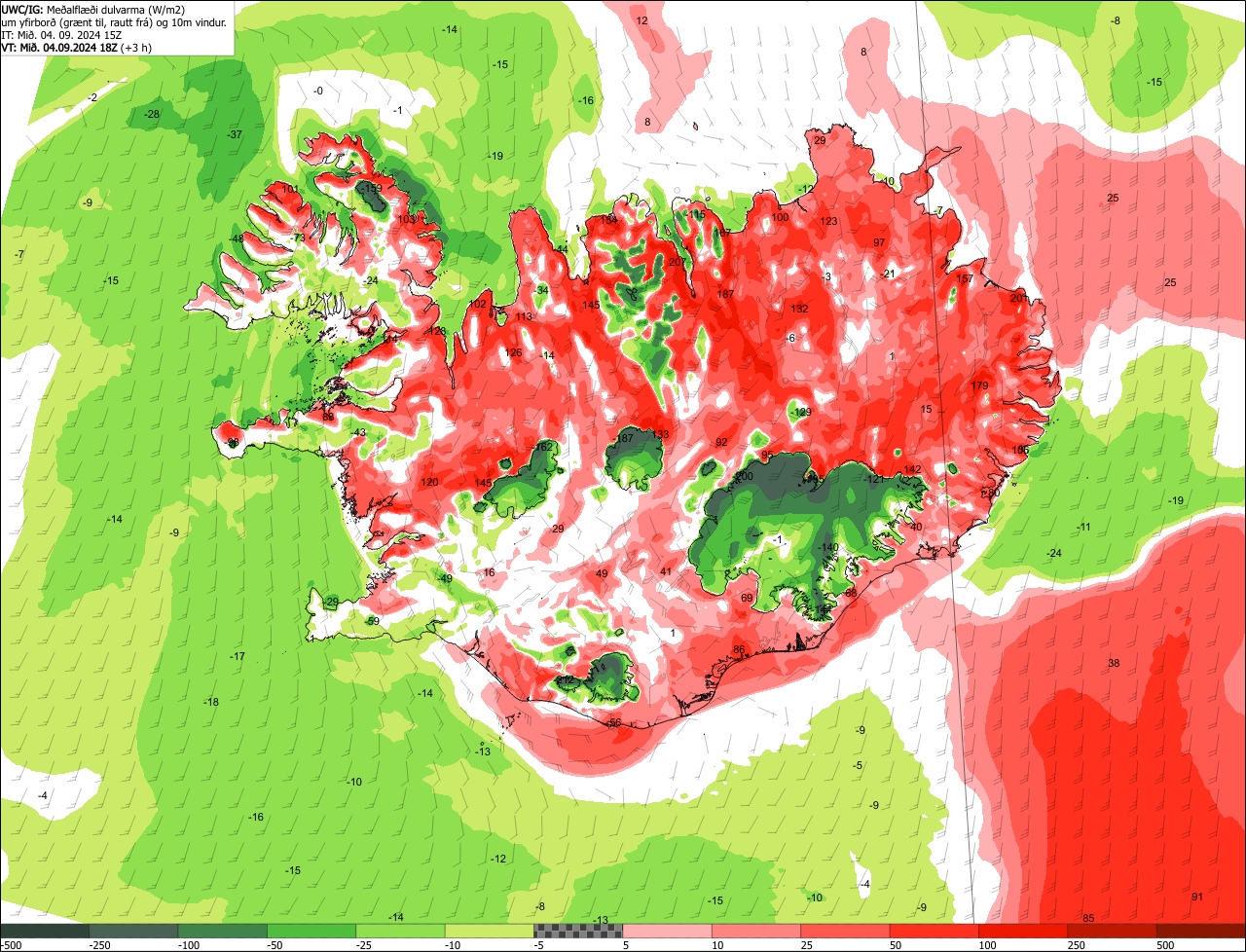1246x952 pixels.
Task: Click the map value '38' in the southeast sea
Action: pos(1115,663)
